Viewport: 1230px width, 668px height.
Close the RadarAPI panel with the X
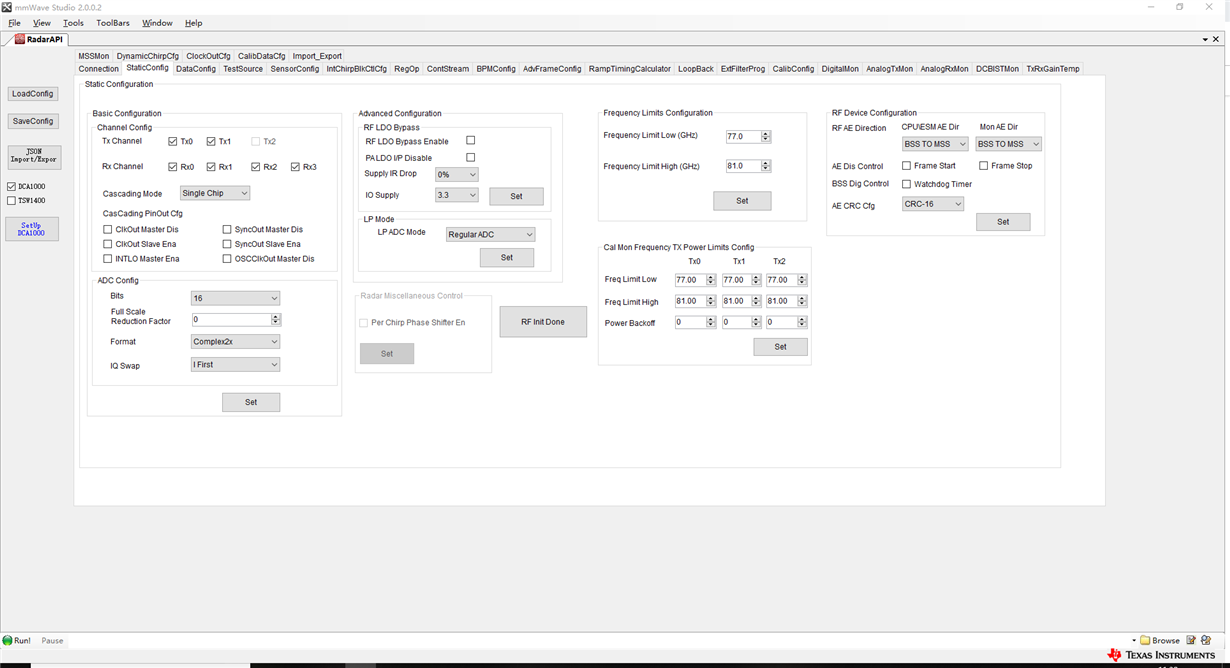[1216, 39]
